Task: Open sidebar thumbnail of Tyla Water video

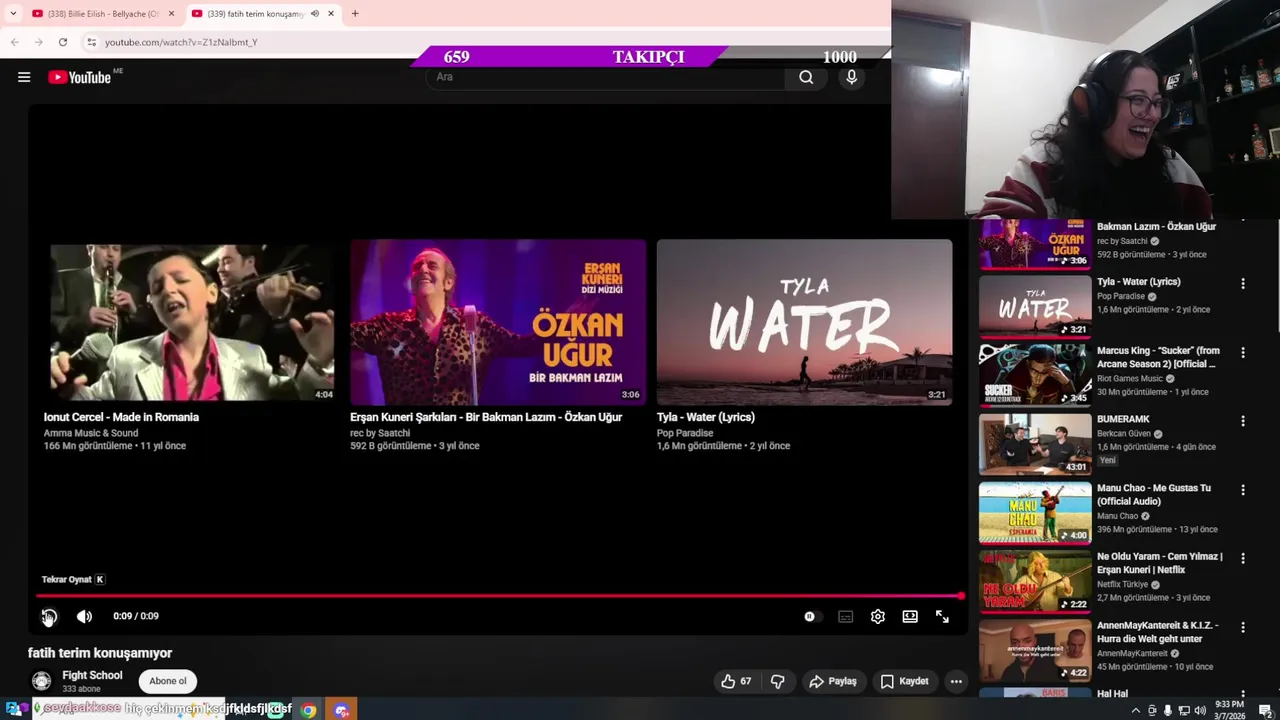Action: 1035,306
